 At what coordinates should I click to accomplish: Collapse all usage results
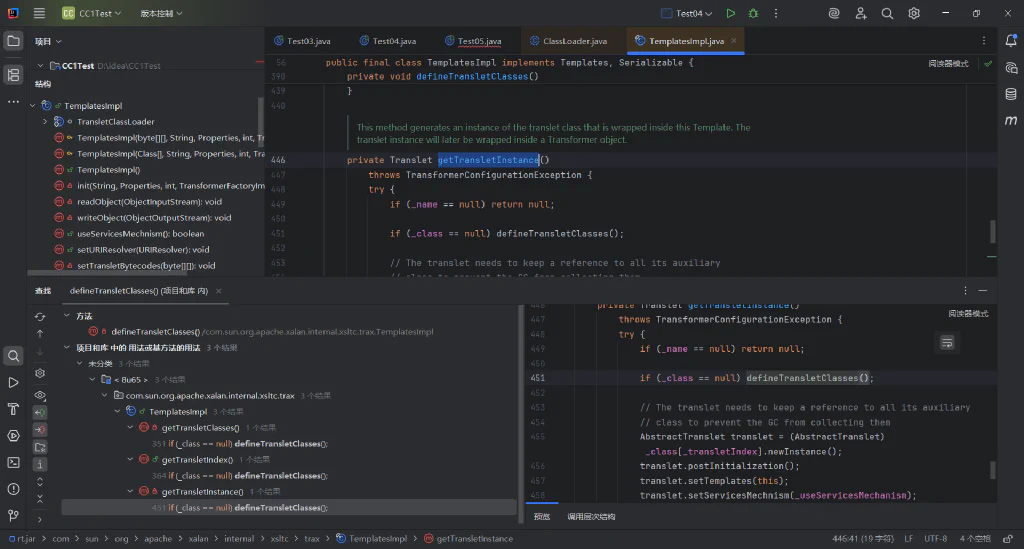40,499
